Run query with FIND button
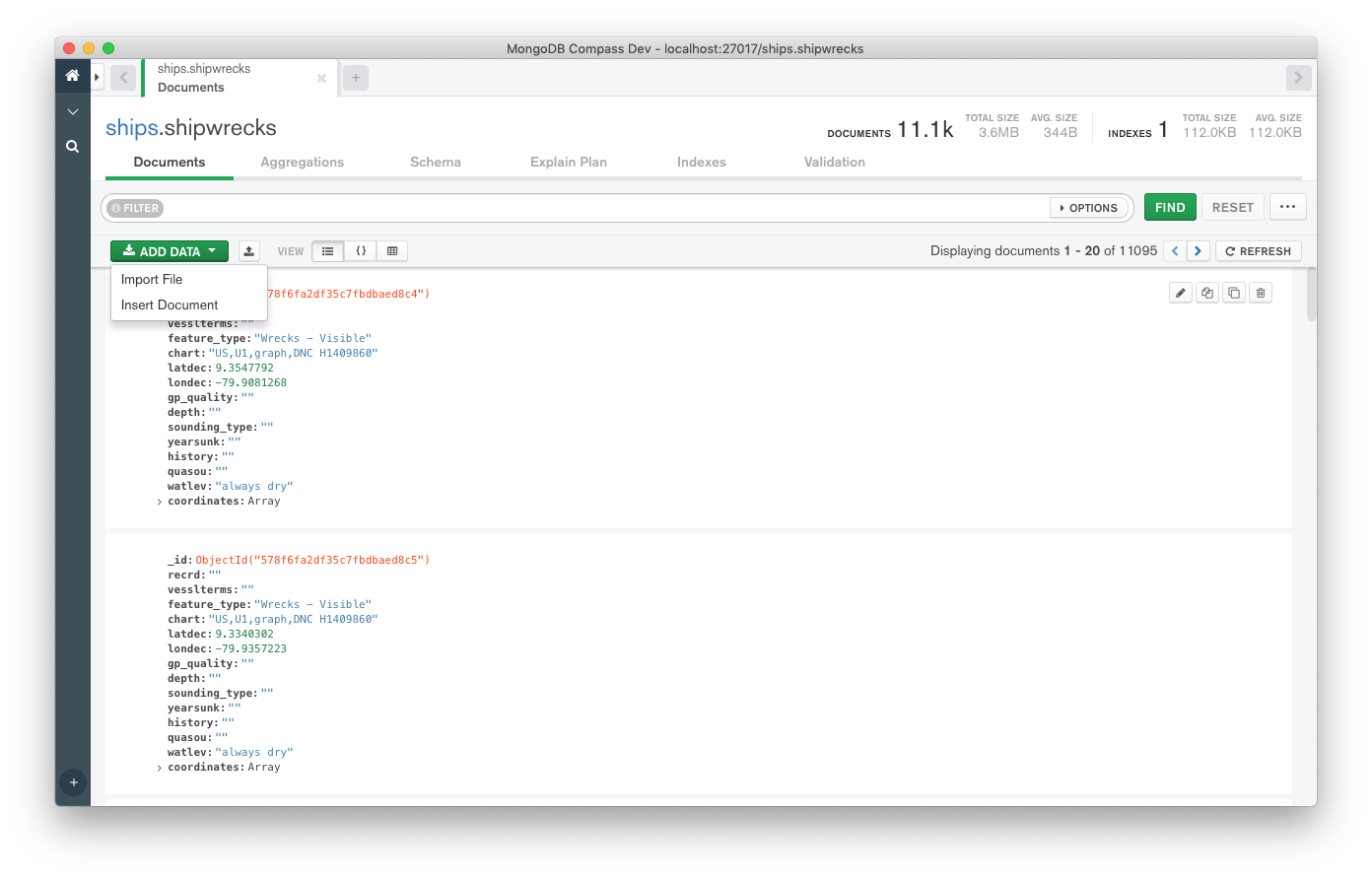This screenshot has width=1372, height=879. 1170,207
